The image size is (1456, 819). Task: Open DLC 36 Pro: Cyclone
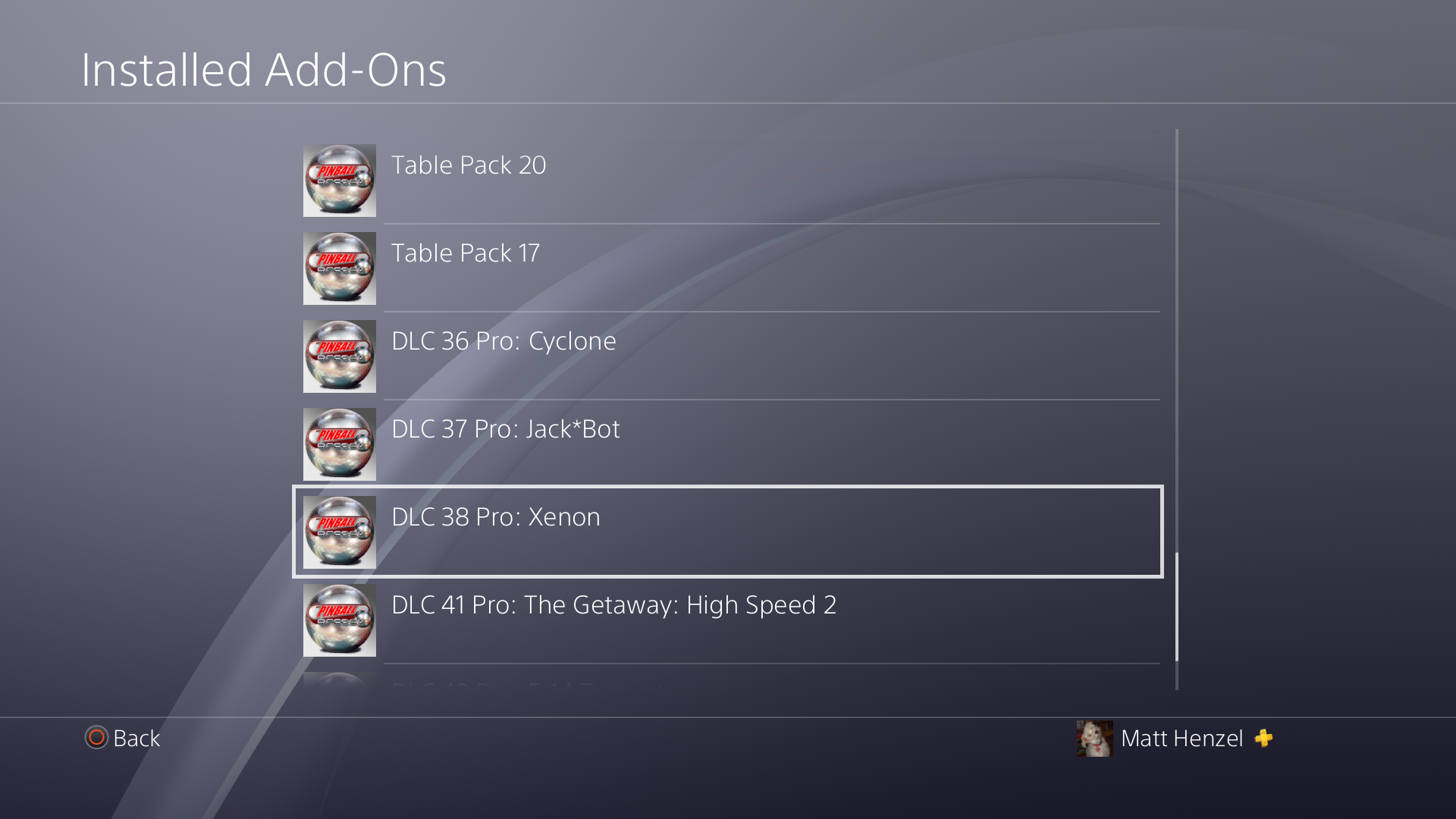coord(728,356)
